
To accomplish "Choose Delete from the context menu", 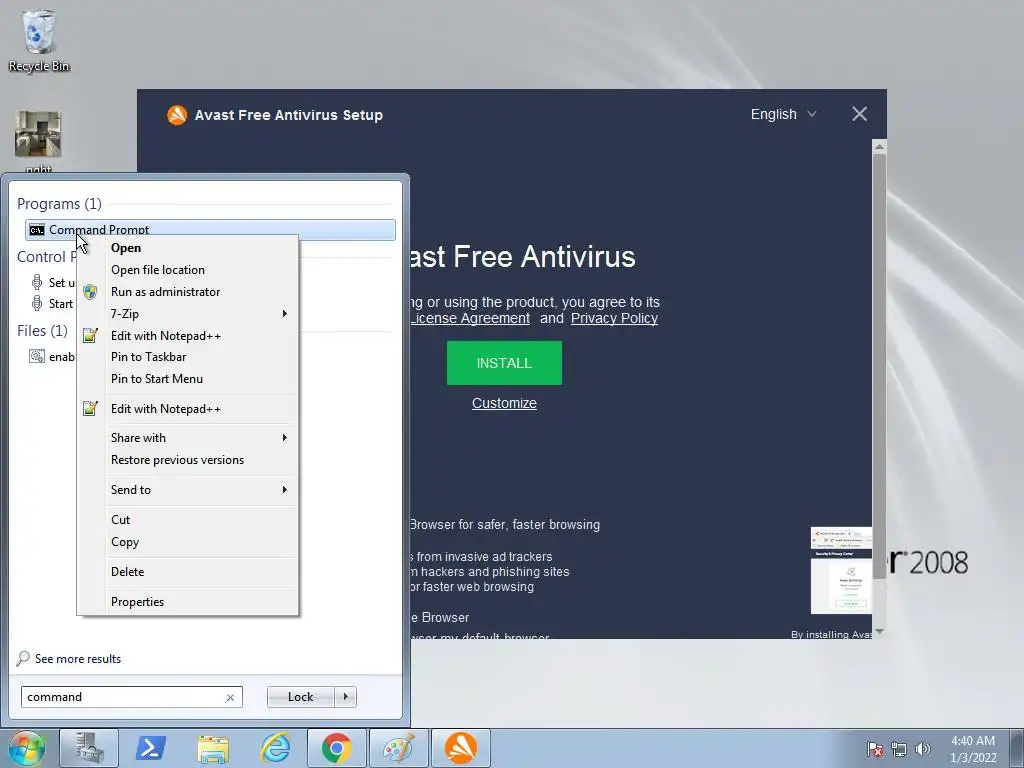I will tap(127, 572).
